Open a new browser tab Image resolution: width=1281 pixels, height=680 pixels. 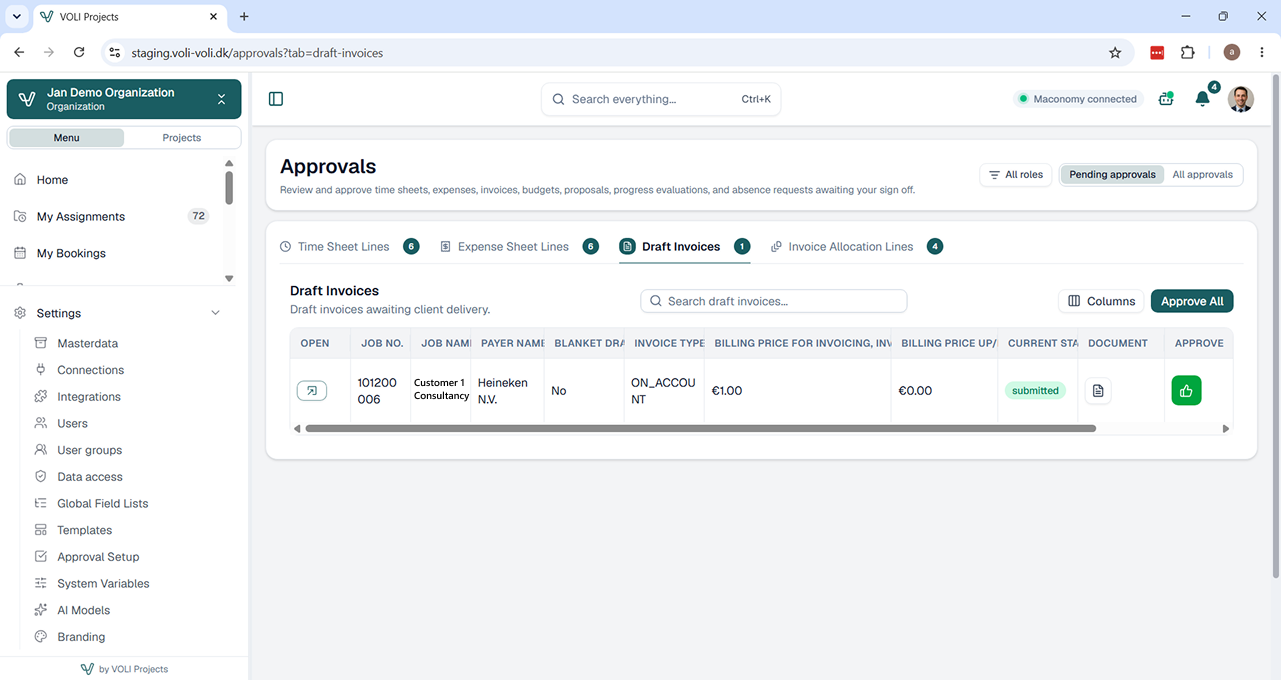[x=244, y=17]
